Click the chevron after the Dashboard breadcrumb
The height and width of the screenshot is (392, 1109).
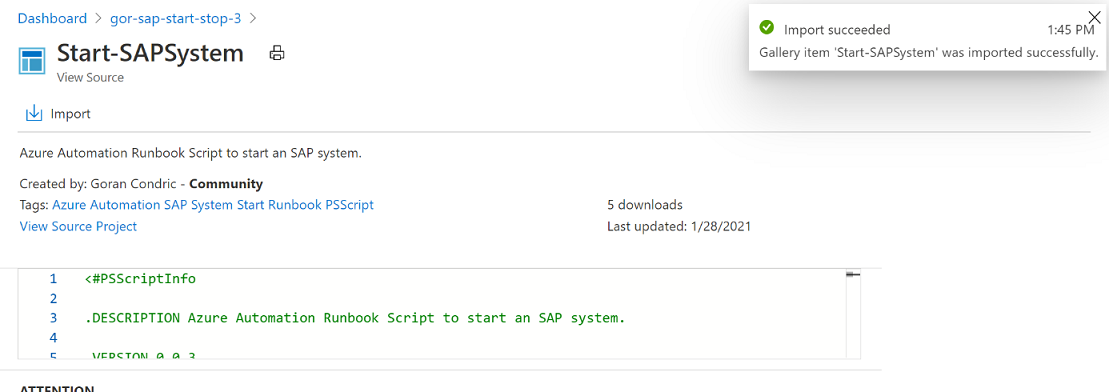(98, 18)
